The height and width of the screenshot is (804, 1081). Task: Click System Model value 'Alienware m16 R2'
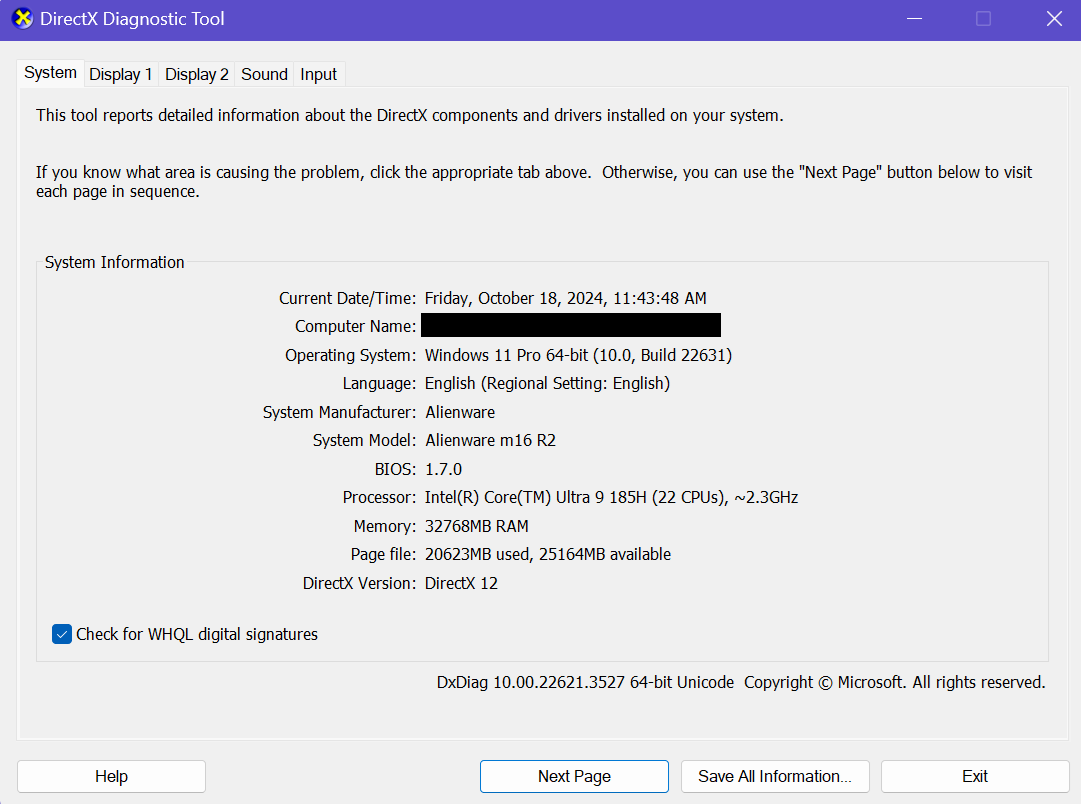pos(490,441)
